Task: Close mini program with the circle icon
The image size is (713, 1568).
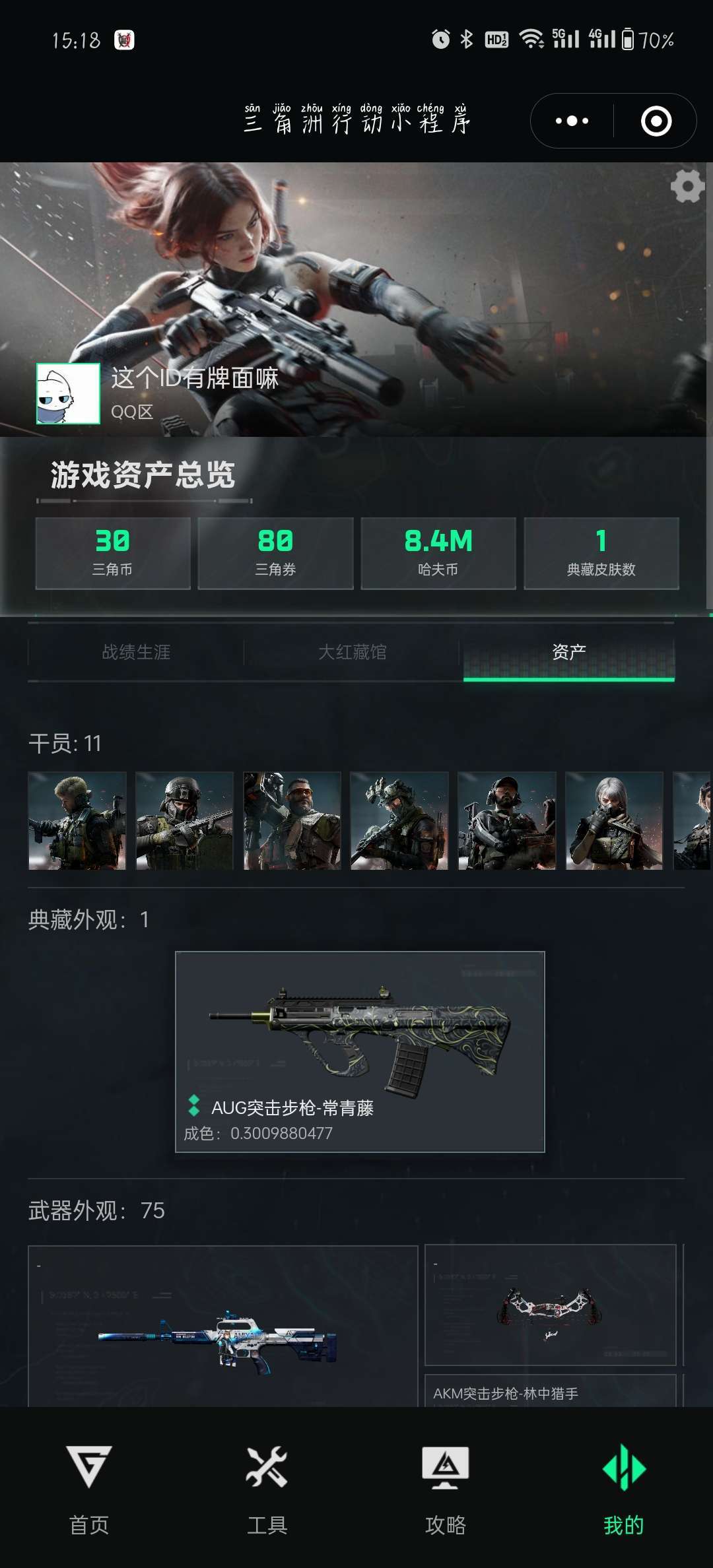Action: point(656,121)
